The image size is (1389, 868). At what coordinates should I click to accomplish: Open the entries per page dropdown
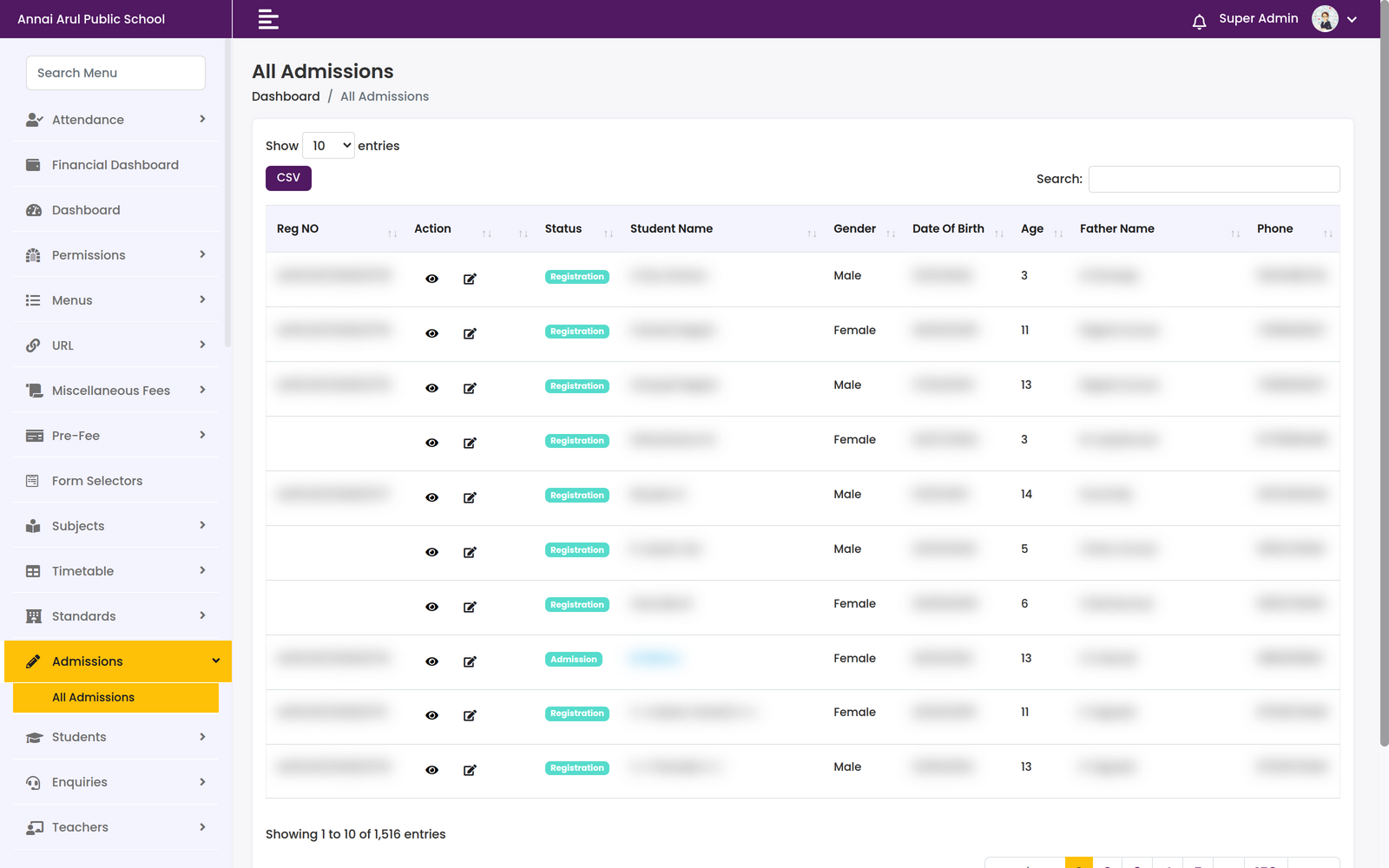coord(328,146)
